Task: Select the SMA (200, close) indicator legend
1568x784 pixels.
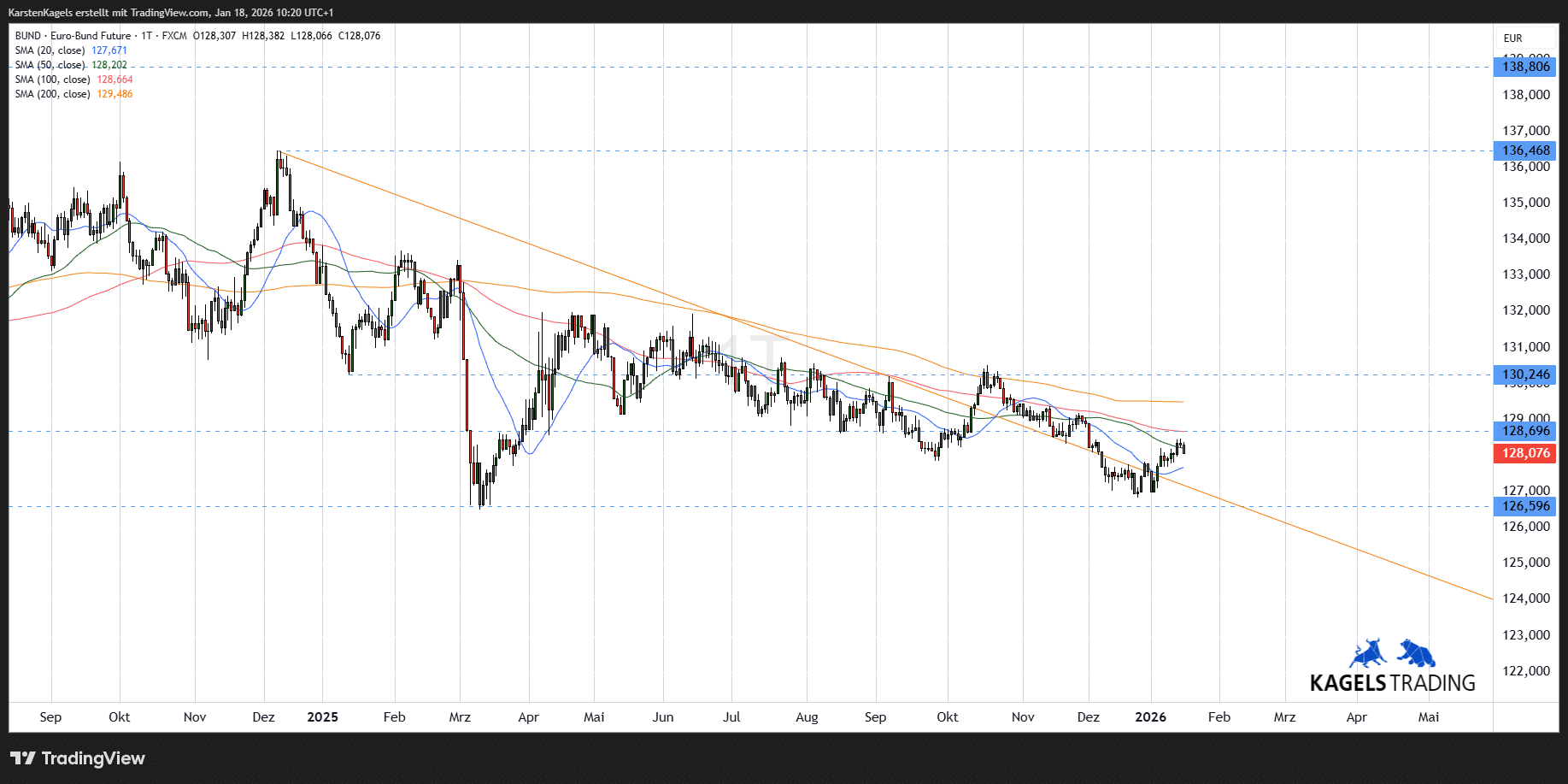Action: coord(53,94)
